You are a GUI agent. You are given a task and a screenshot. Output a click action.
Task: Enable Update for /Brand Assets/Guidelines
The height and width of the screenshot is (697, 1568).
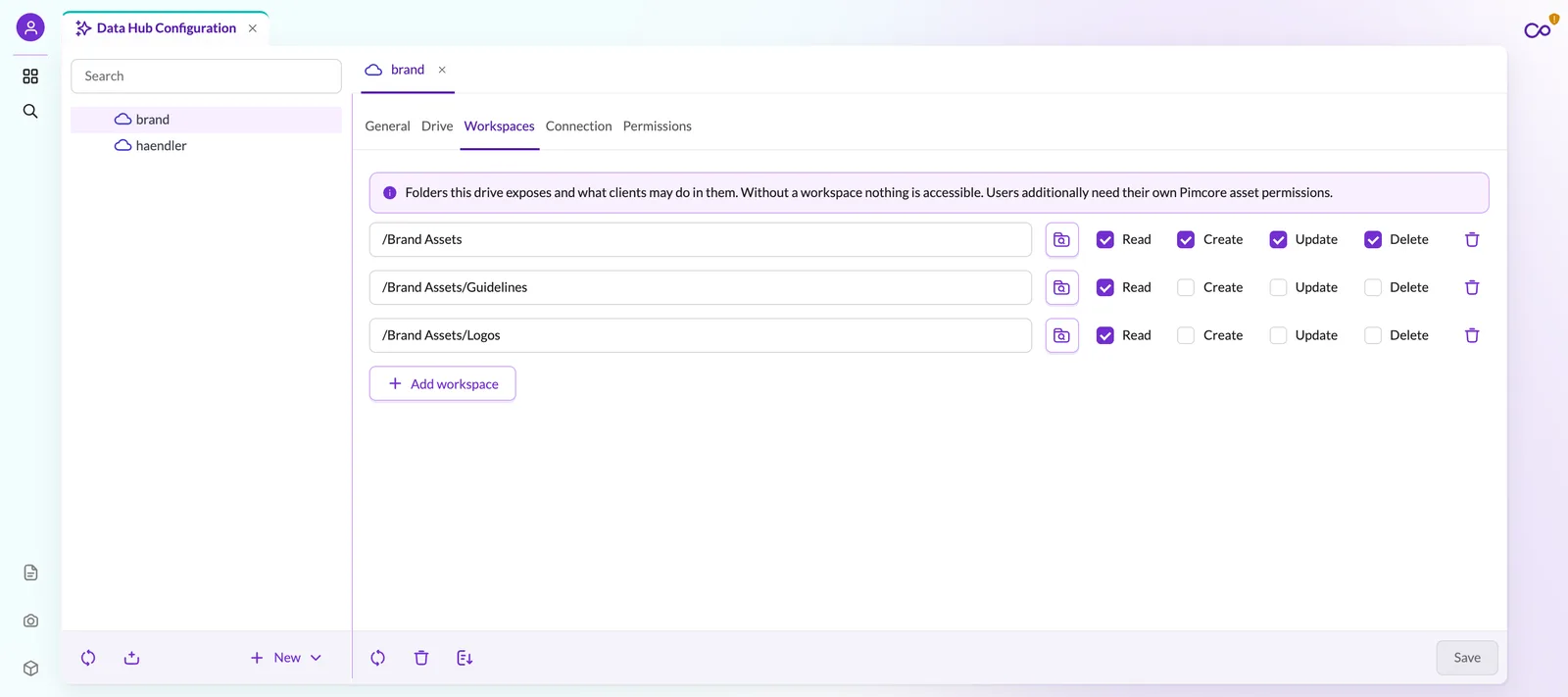coord(1278,288)
